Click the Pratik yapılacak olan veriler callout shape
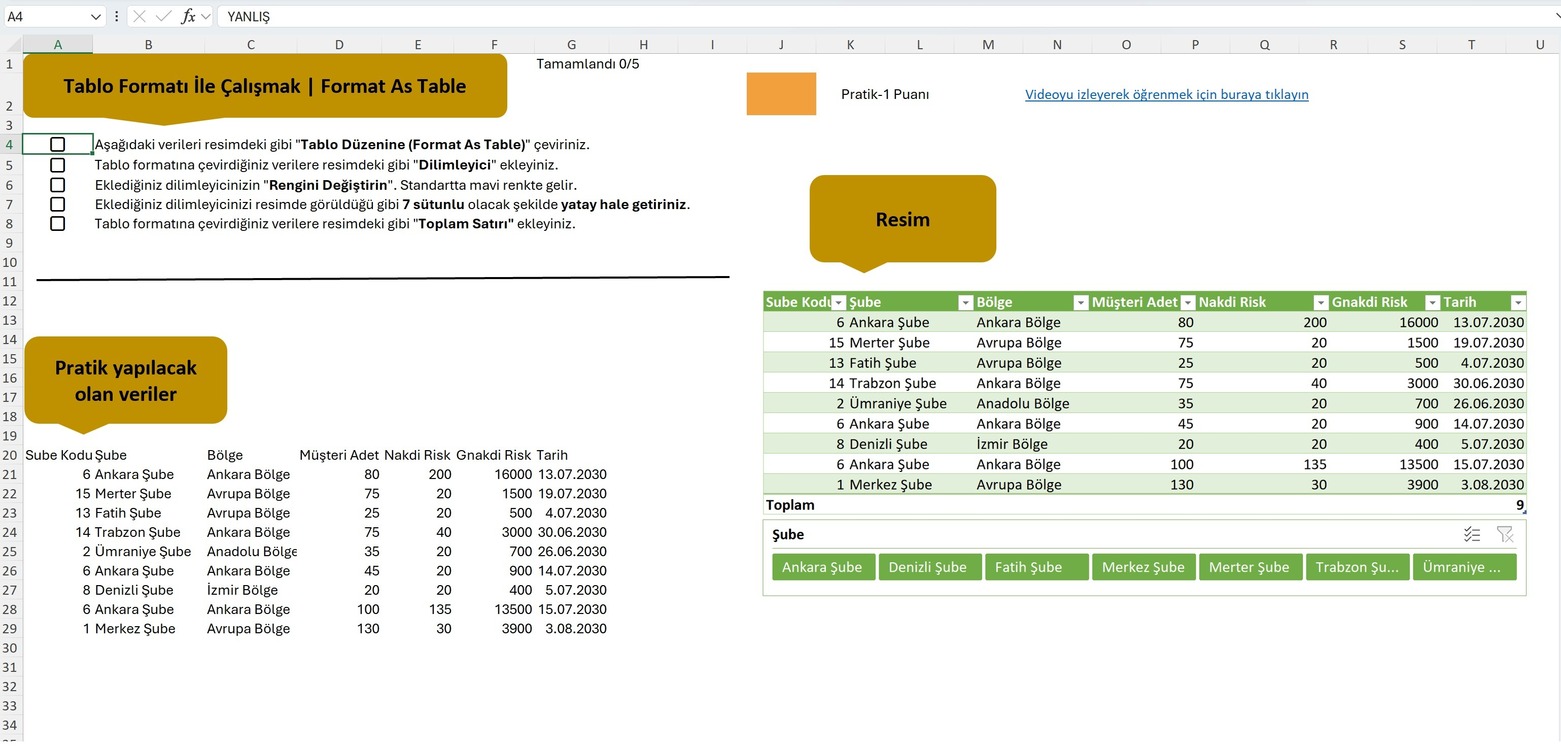 126,380
